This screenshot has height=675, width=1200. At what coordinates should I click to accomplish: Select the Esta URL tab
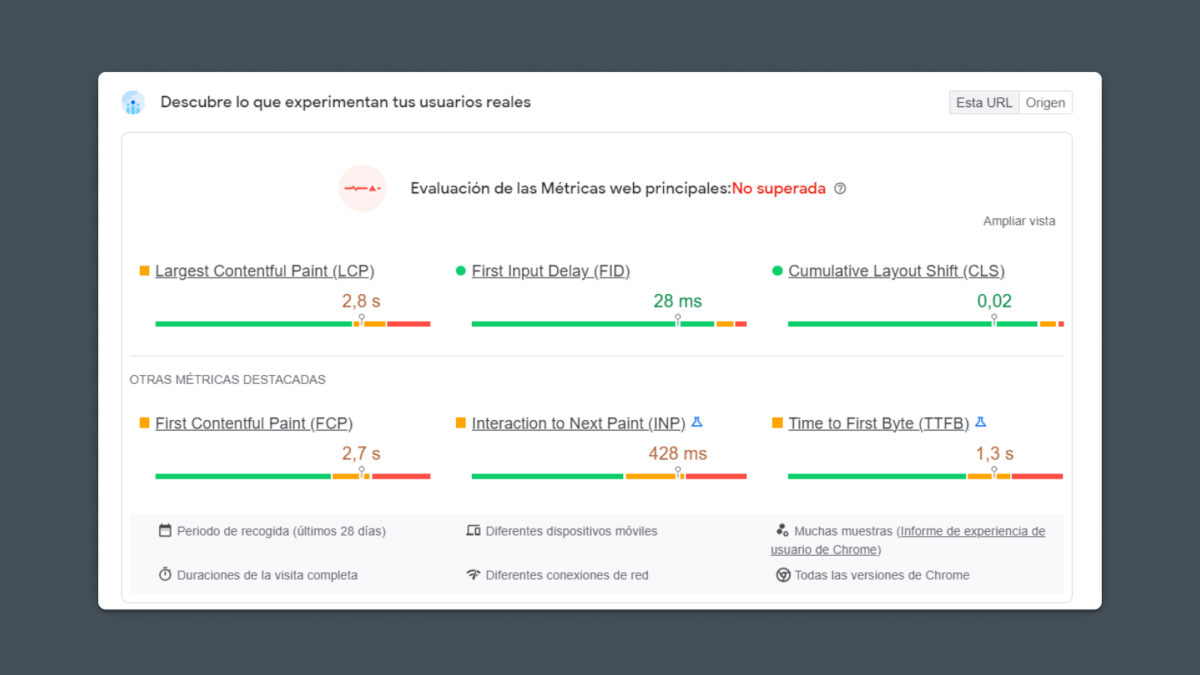pyautogui.click(x=983, y=102)
